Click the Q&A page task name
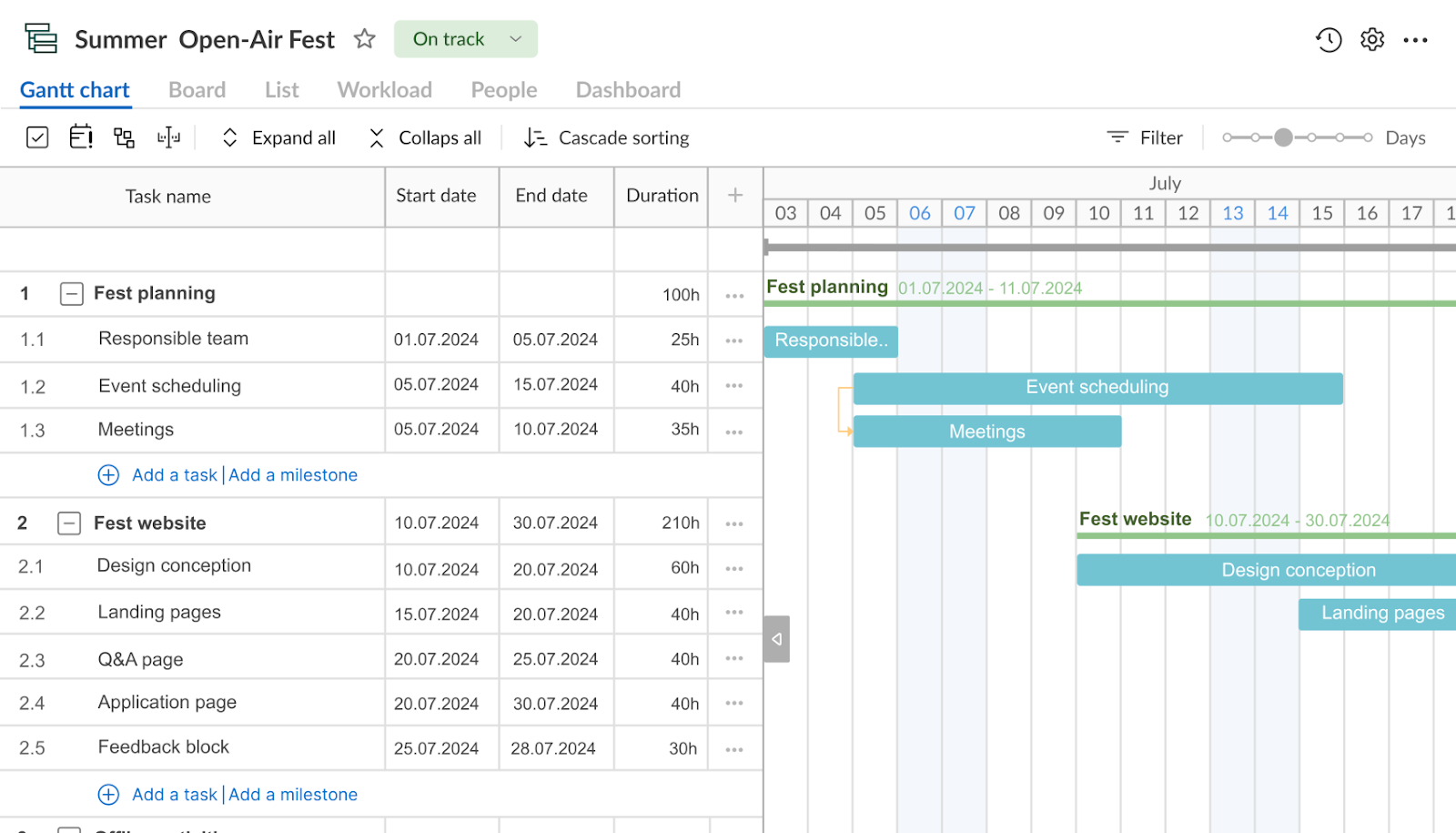 (x=140, y=659)
